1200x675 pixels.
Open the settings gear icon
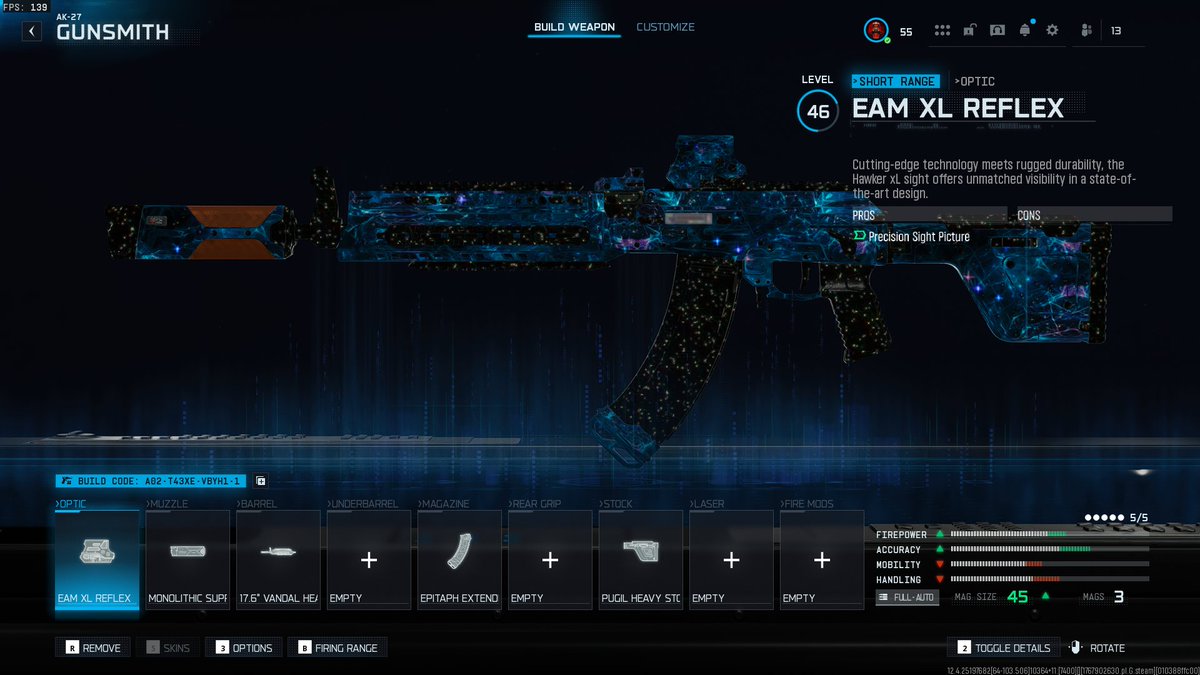(x=1052, y=31)
